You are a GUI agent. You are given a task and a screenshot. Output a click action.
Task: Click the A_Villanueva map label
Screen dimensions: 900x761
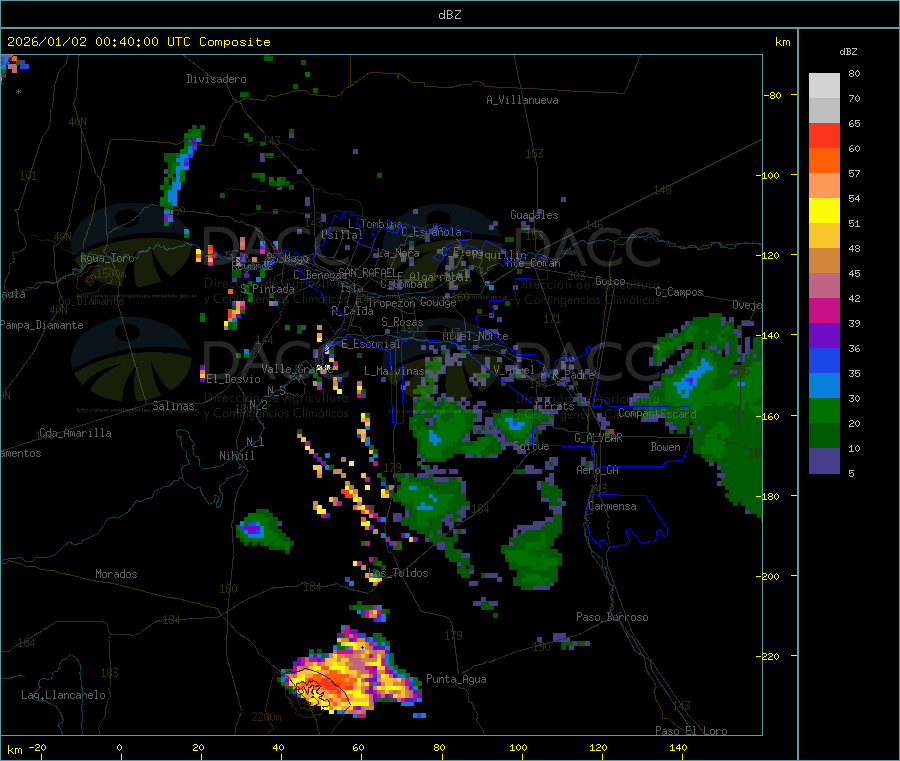pos(522,100)
